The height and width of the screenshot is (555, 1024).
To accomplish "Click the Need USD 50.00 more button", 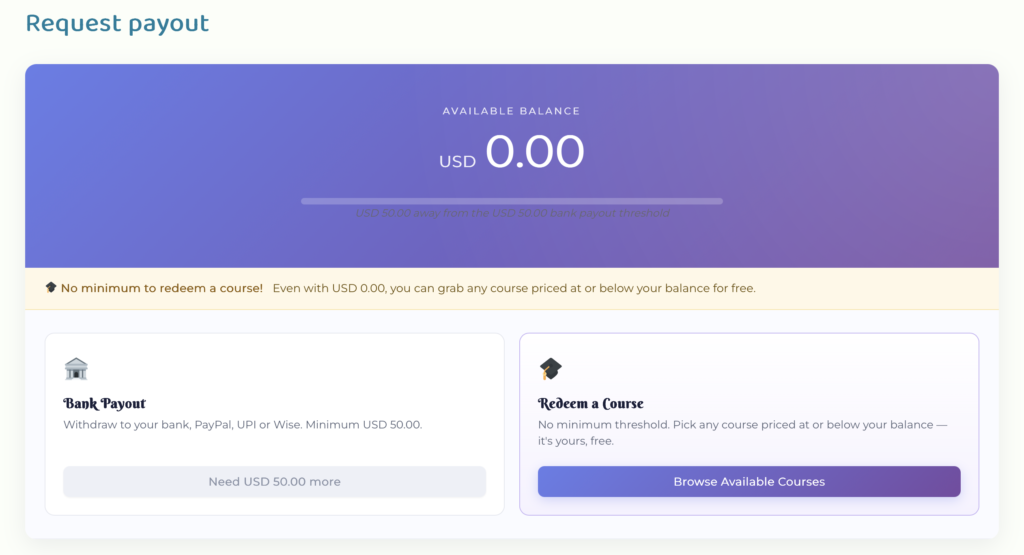I will coord(274,481).
